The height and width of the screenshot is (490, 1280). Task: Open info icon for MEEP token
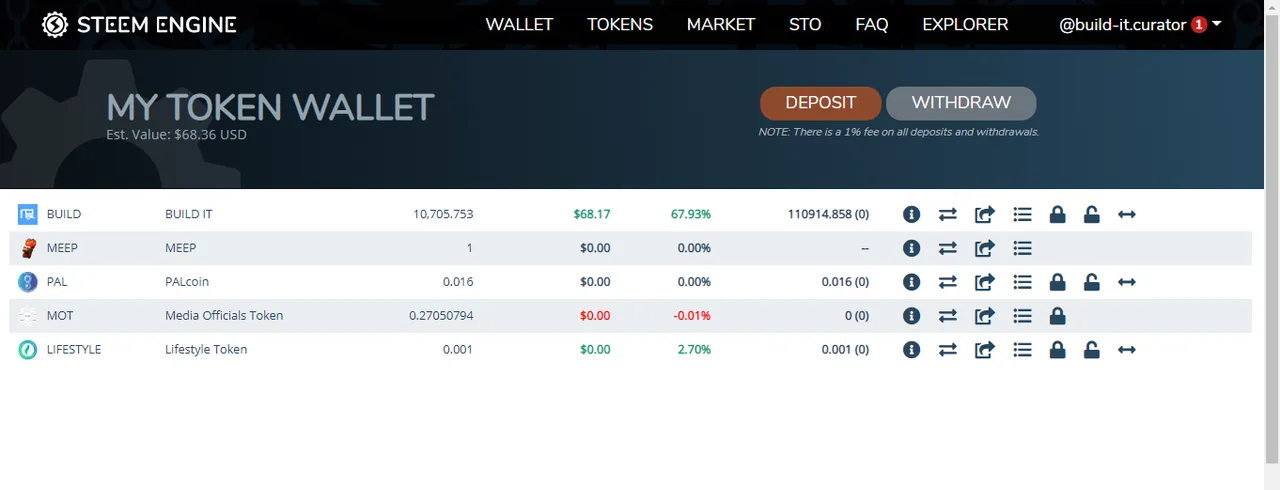pyautogui.click(x=911, y=248)
